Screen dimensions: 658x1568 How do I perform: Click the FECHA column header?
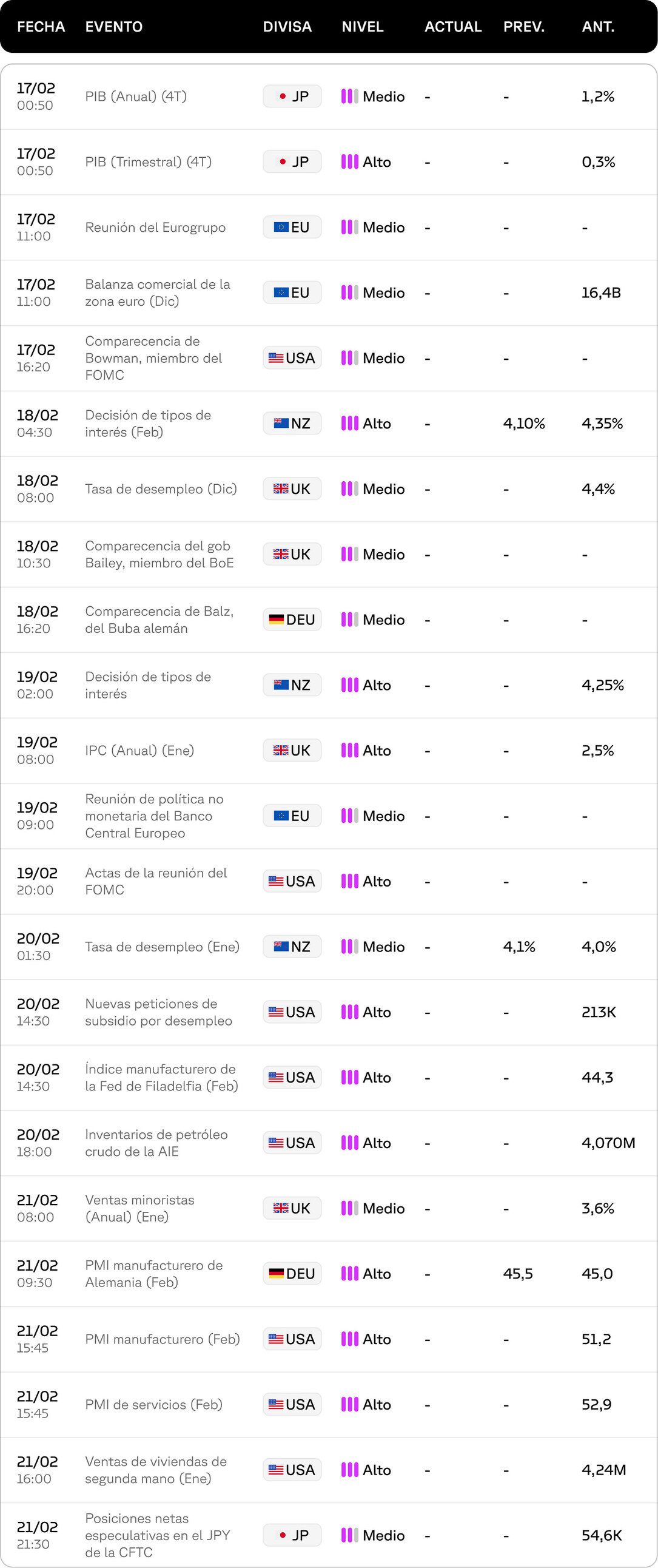point(41,27)
